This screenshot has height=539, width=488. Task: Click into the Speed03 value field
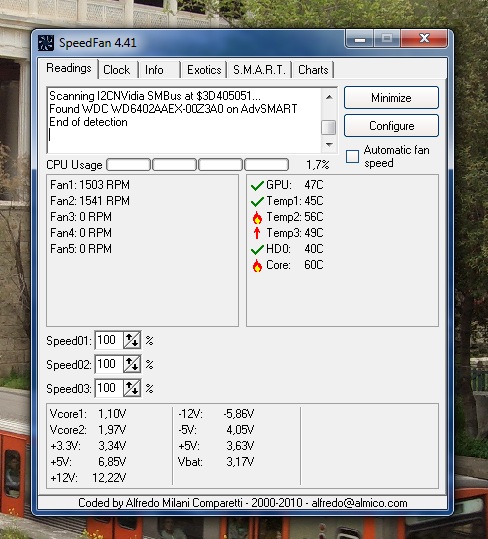109,388
